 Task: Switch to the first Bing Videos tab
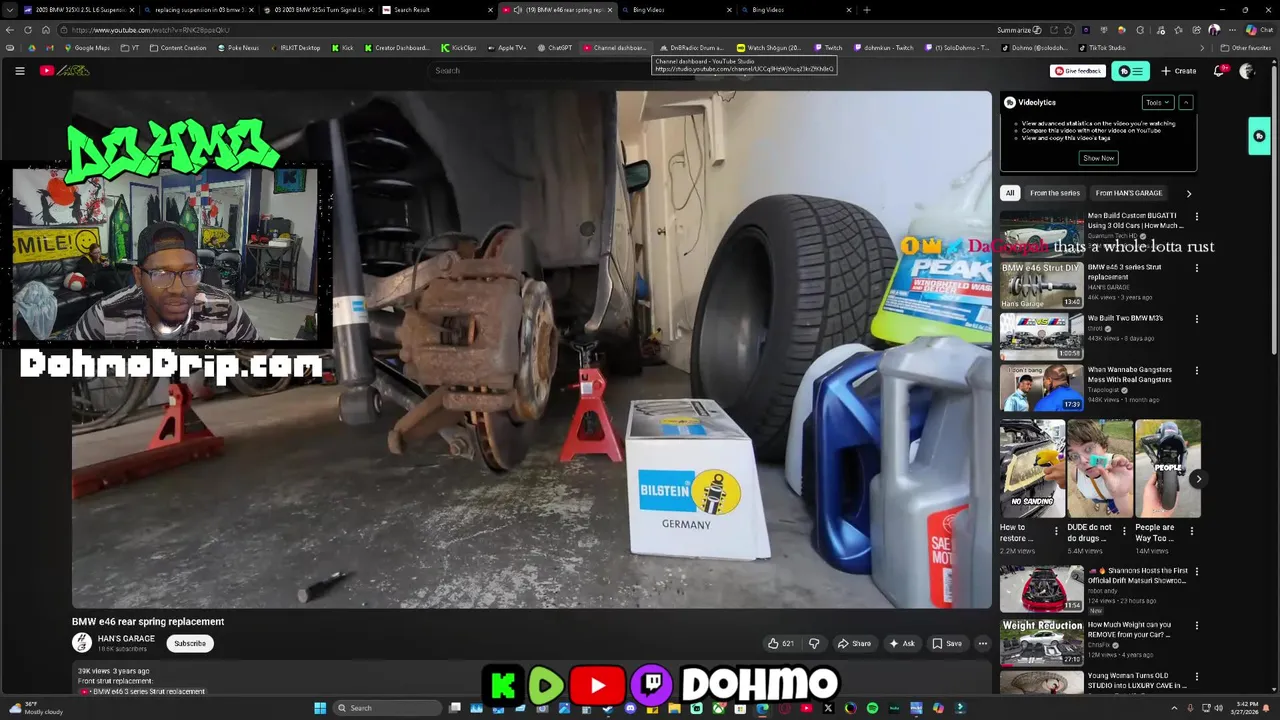pos(675,10)
